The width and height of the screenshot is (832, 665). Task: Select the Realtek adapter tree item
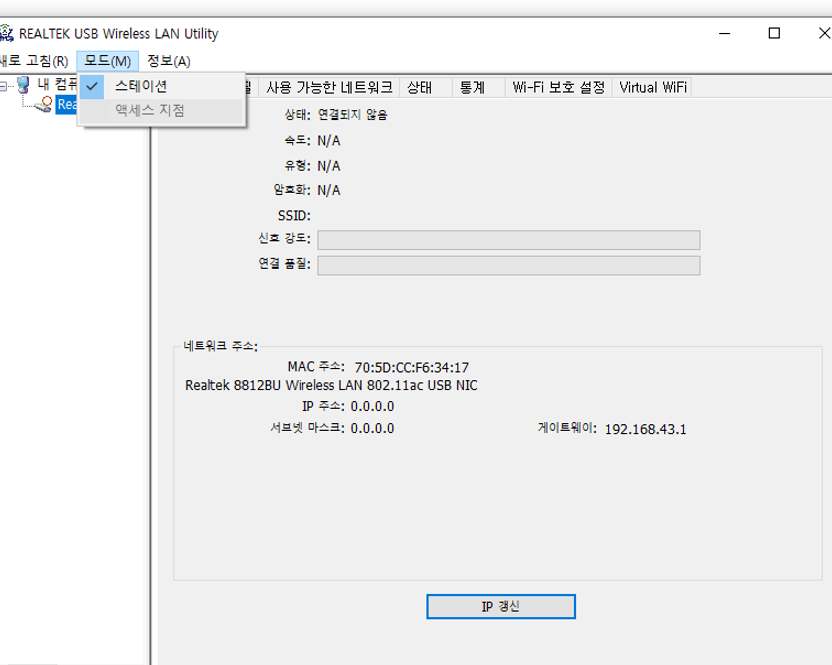point(67,105)
